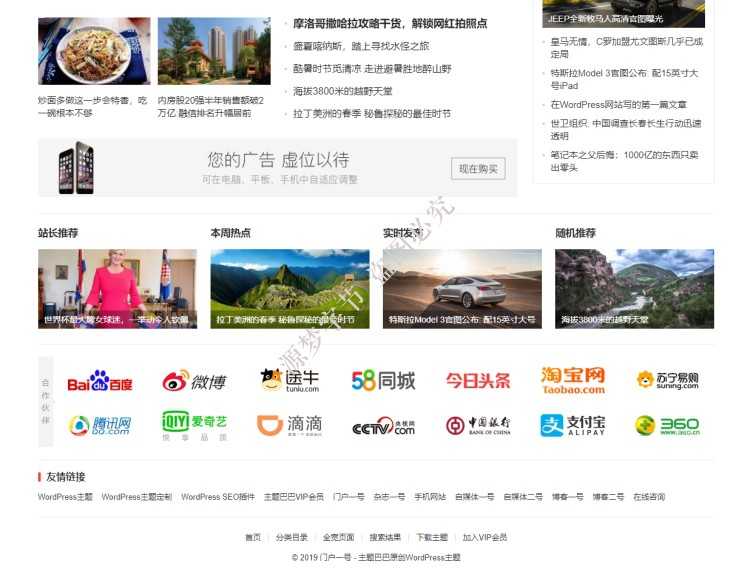Click the © 2019 门户一号 copyright line
Image resolution: width=750 pixels, height=577 pixels.
point(376,557)
